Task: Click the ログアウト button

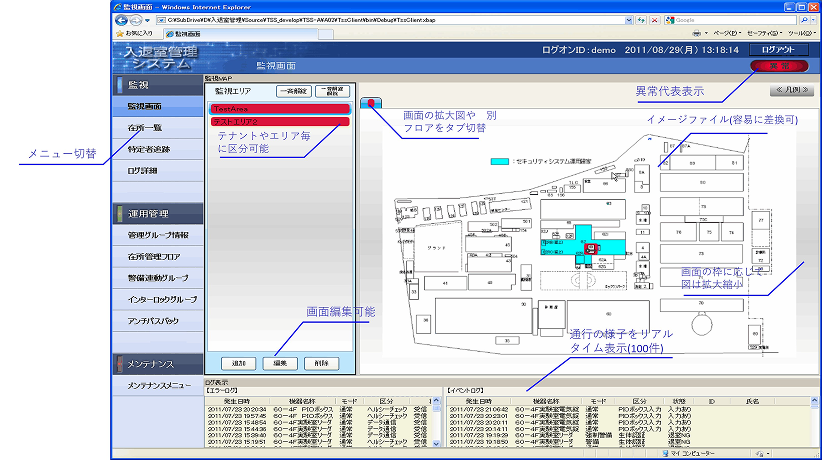Action: pos(779,49)
